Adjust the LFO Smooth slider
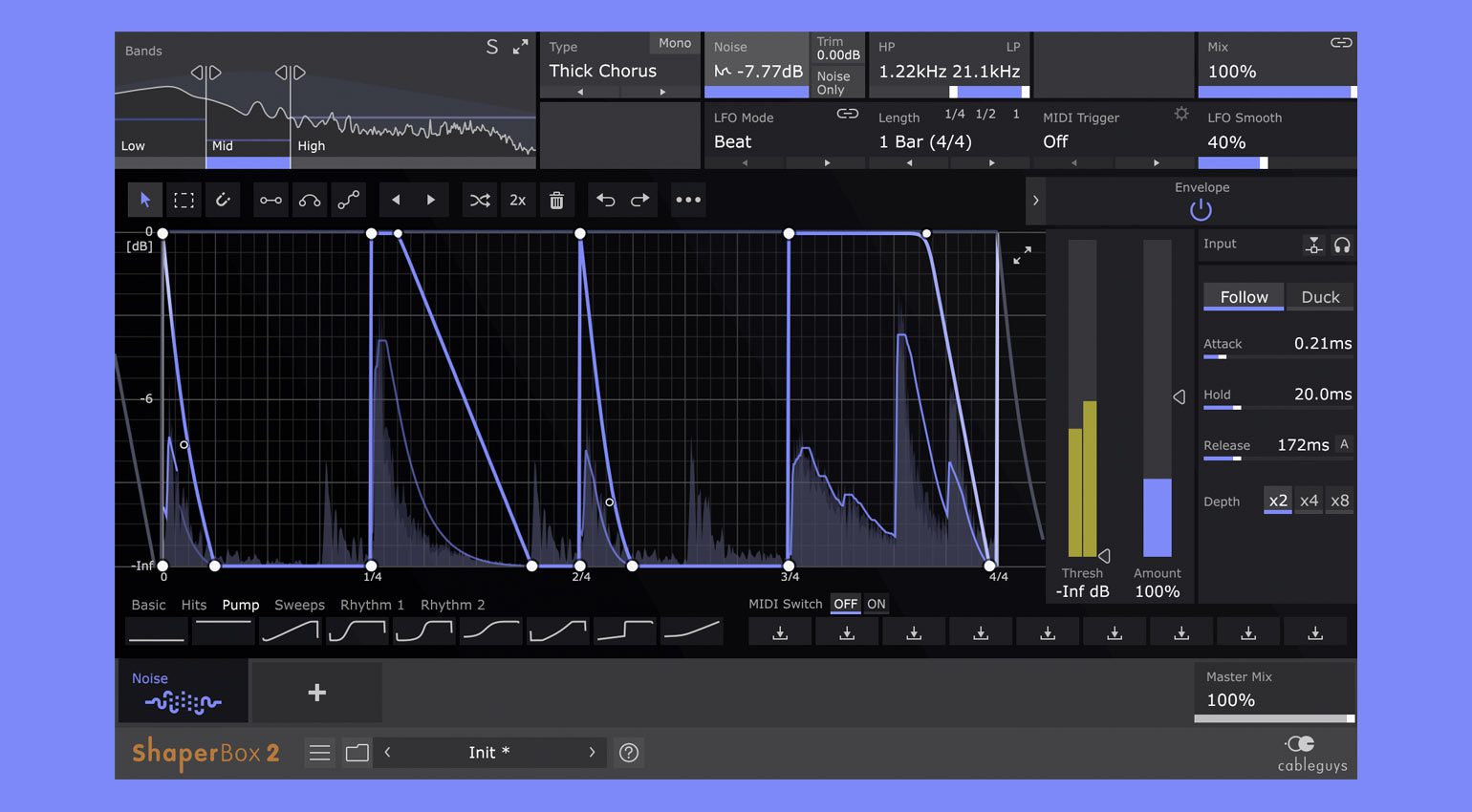 point(1277,163)
